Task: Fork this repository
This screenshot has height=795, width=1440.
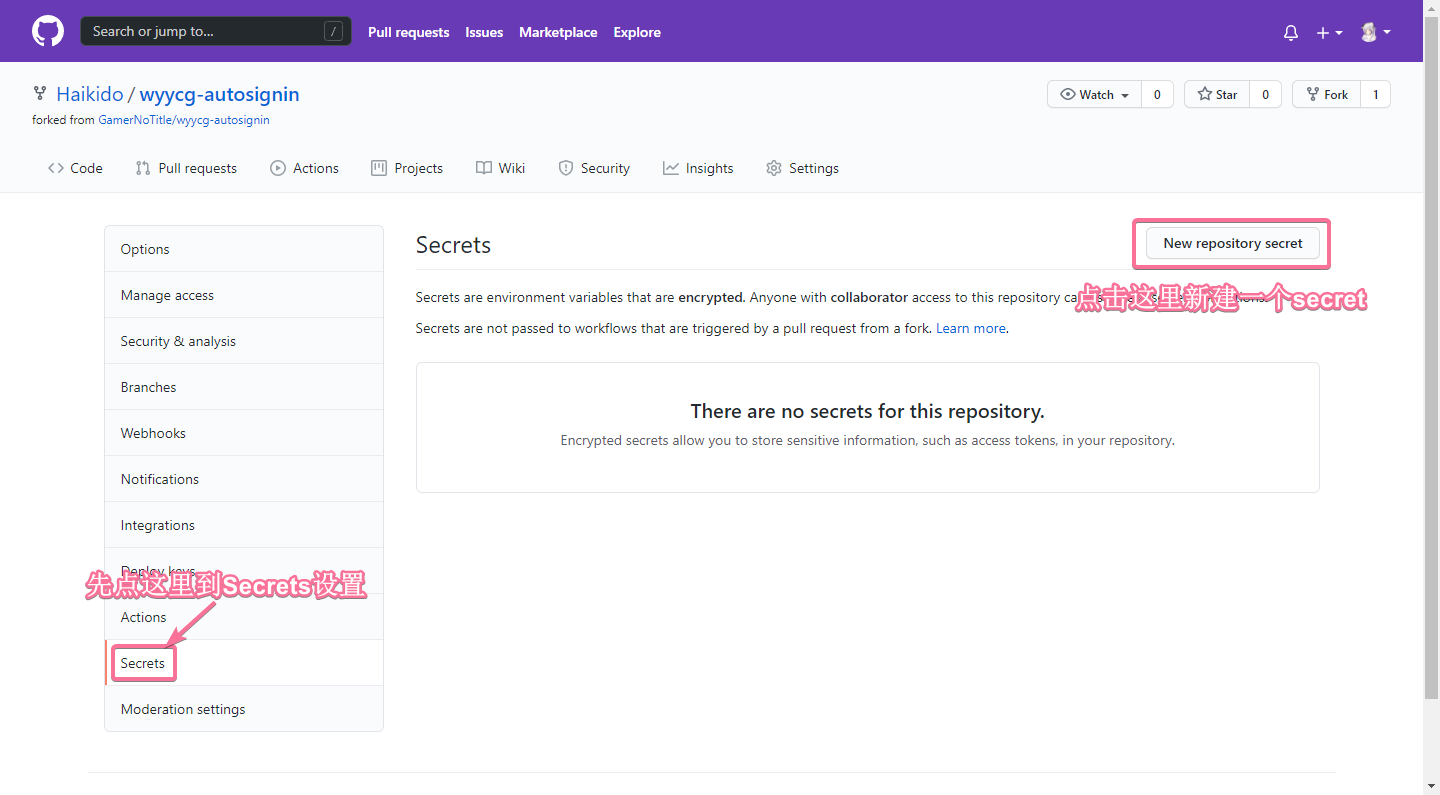Action: [1326, 94]
